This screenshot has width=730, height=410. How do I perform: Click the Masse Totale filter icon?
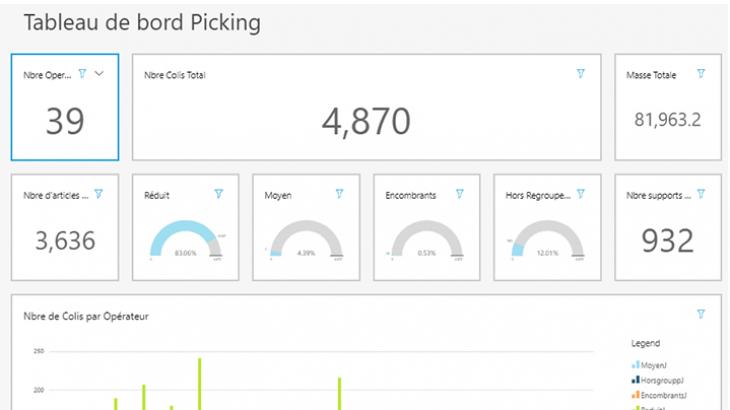pos(701,73)
